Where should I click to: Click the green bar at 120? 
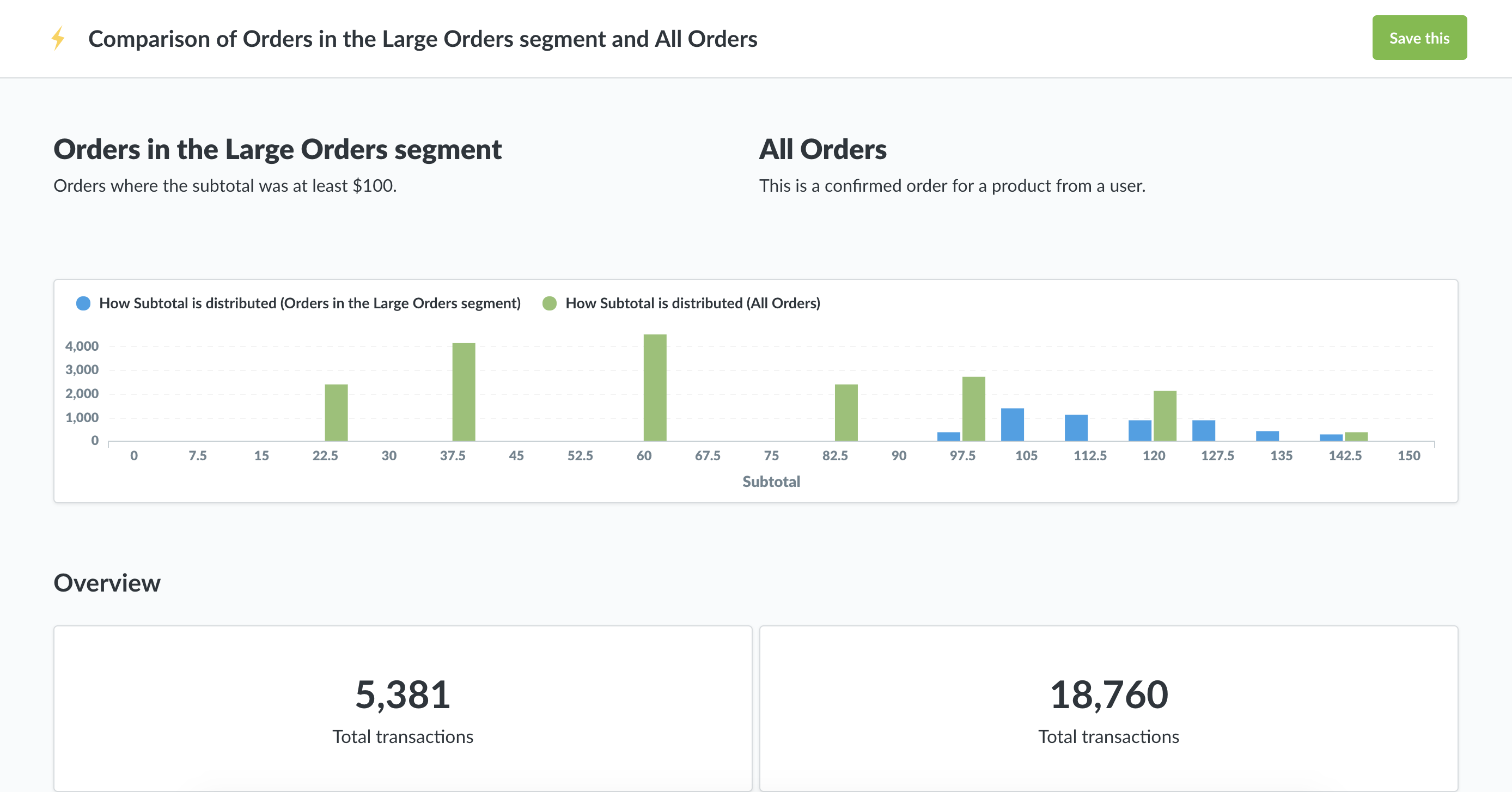(x=1165, y=416)
